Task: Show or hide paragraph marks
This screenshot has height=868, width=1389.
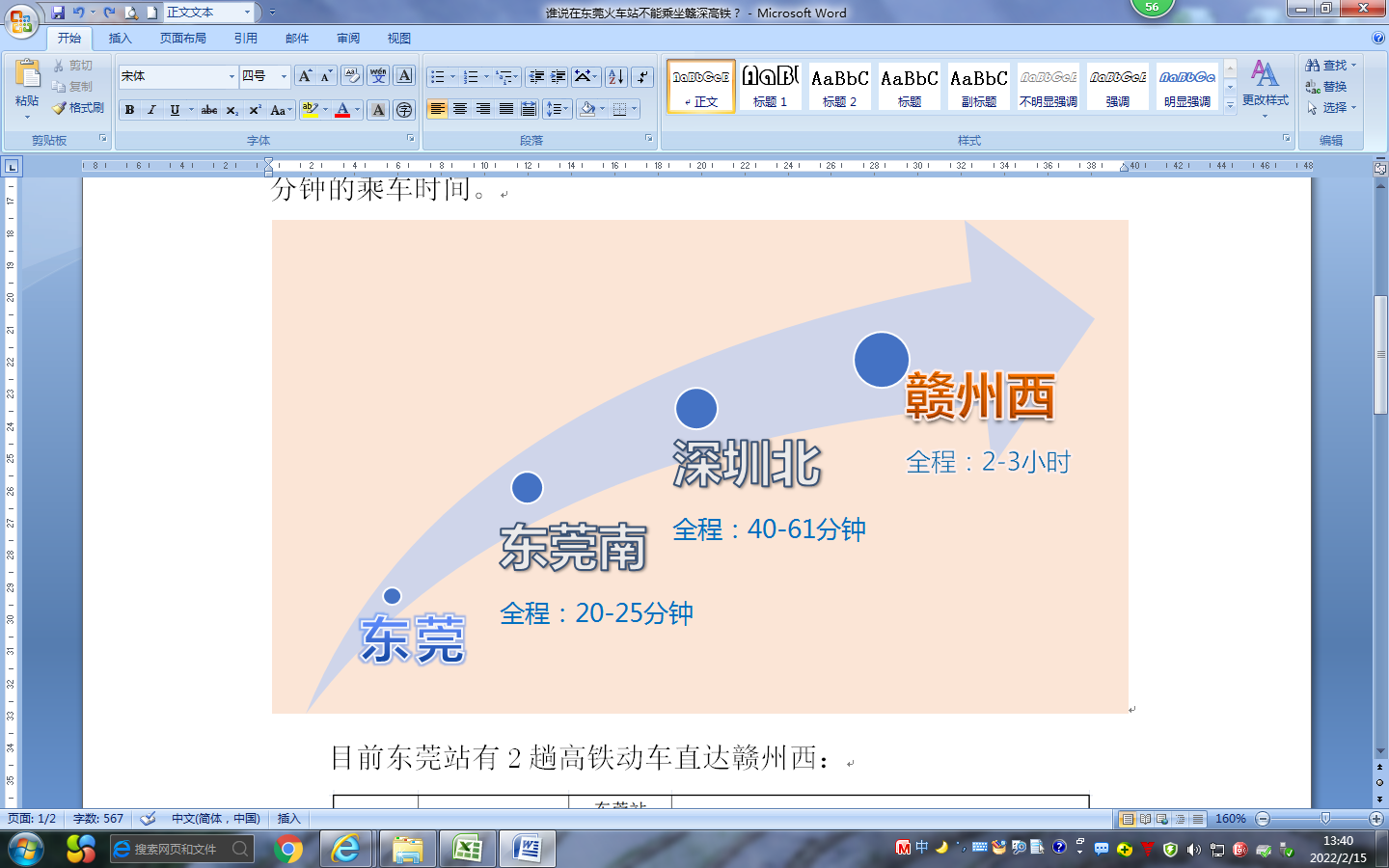Action: (643, 76)
